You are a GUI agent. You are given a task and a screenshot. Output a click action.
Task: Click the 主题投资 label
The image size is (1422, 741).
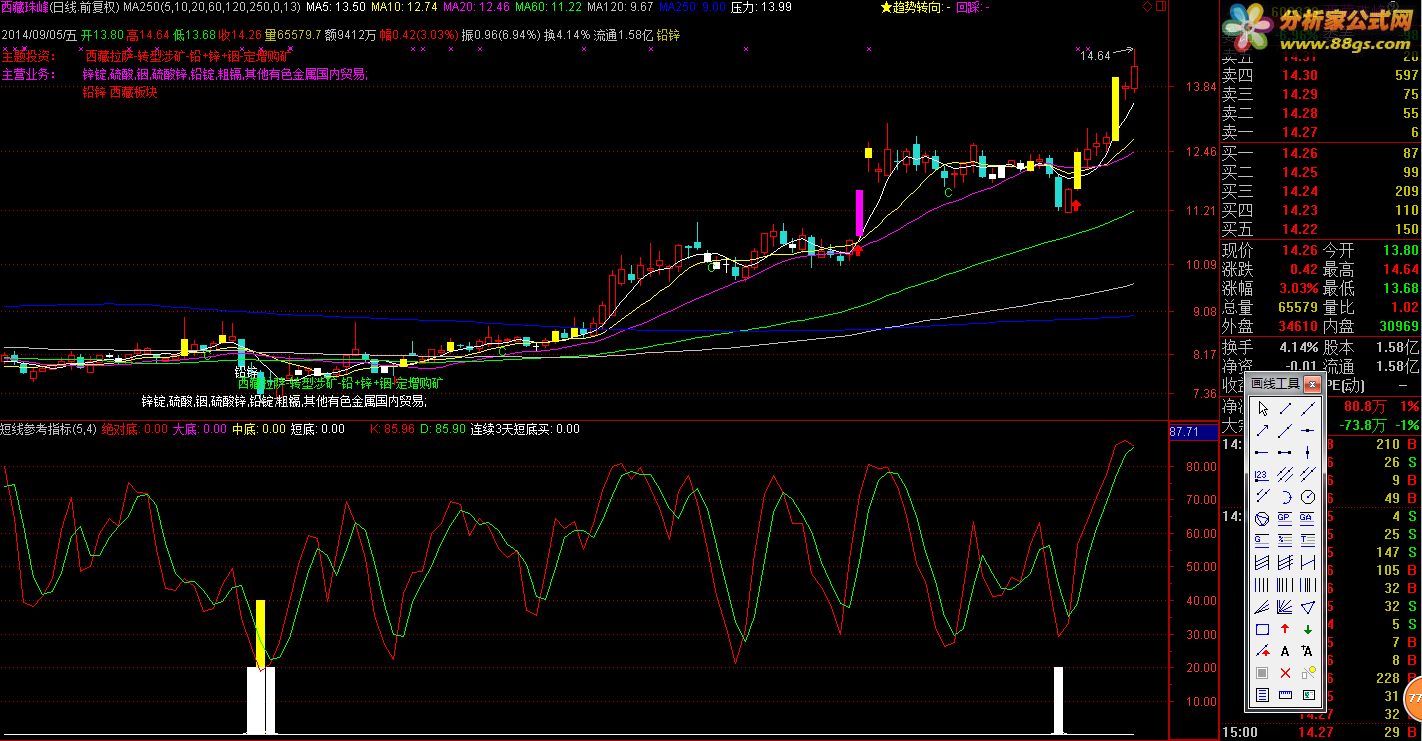pos(29,56)
